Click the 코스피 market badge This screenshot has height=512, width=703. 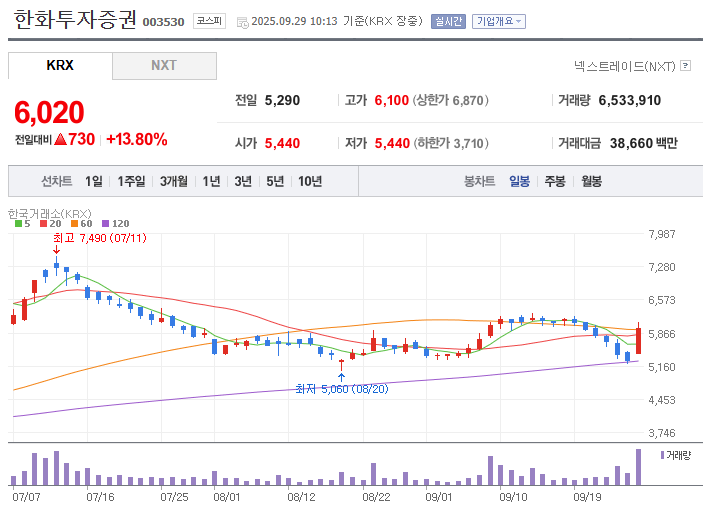click(209, 21)
